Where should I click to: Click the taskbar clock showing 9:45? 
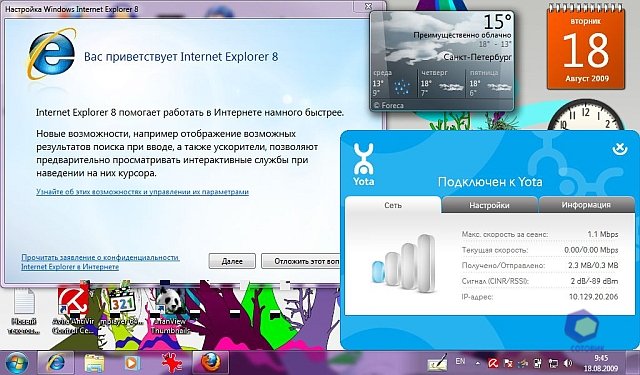(601, 363)
